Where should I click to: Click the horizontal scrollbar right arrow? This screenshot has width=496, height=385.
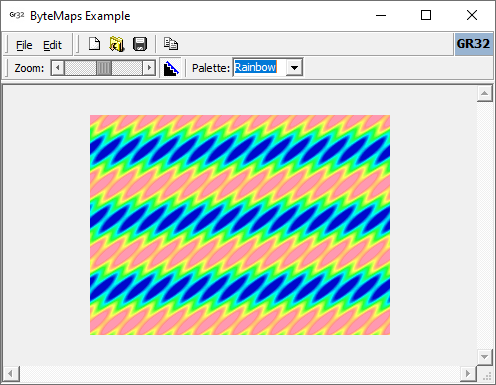tap(468, 373)
